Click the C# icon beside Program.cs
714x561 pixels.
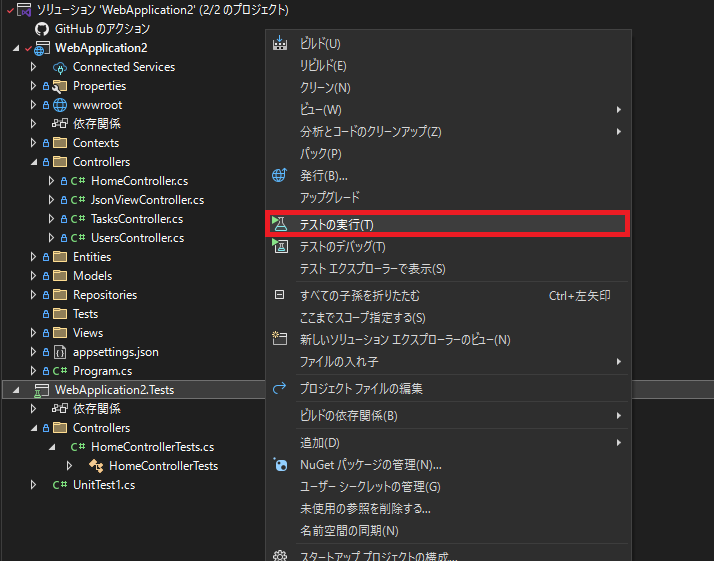[60, 371]
